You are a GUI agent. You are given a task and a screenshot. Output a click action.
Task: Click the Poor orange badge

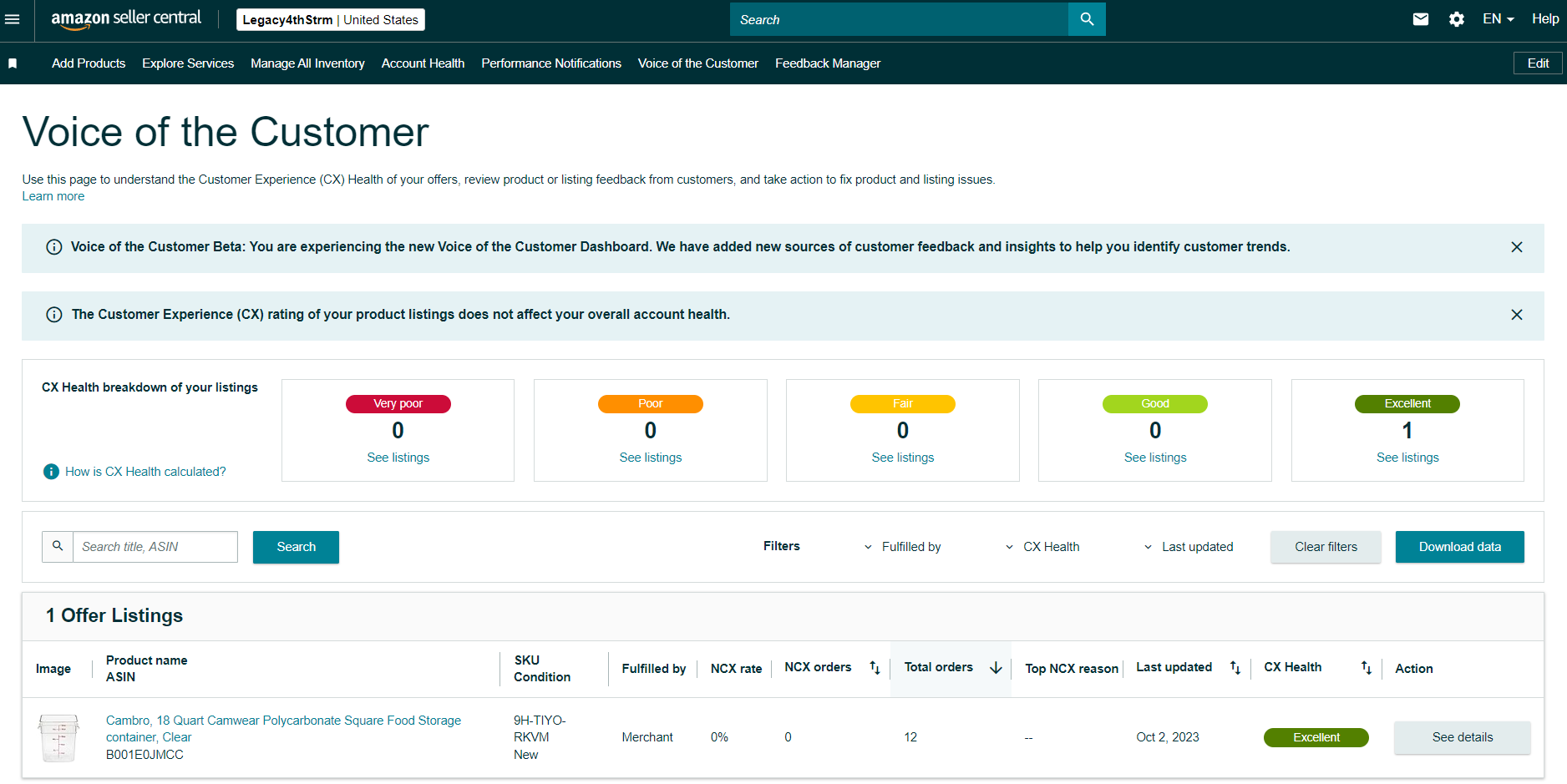pos(651,404)
